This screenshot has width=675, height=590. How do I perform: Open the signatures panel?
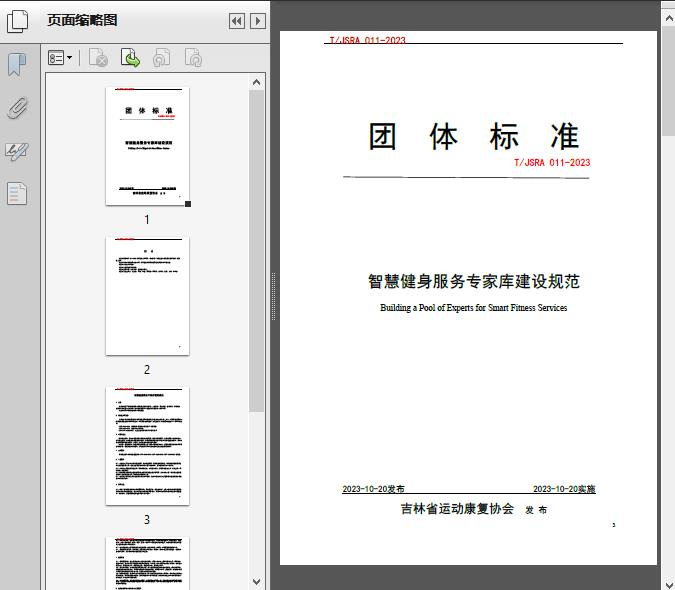(x=17, y=151)
